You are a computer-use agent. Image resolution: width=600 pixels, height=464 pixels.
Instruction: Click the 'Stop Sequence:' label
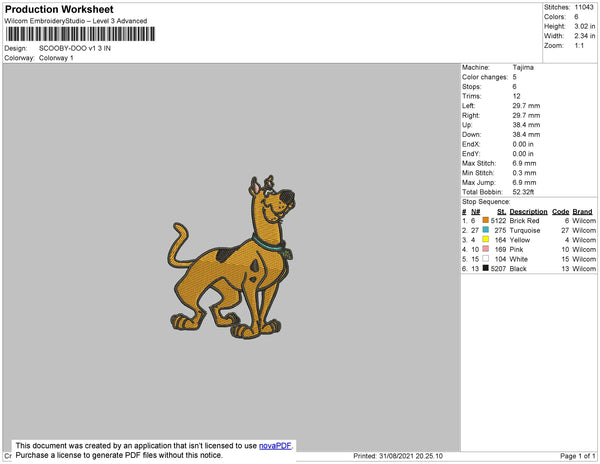point(486,202)
